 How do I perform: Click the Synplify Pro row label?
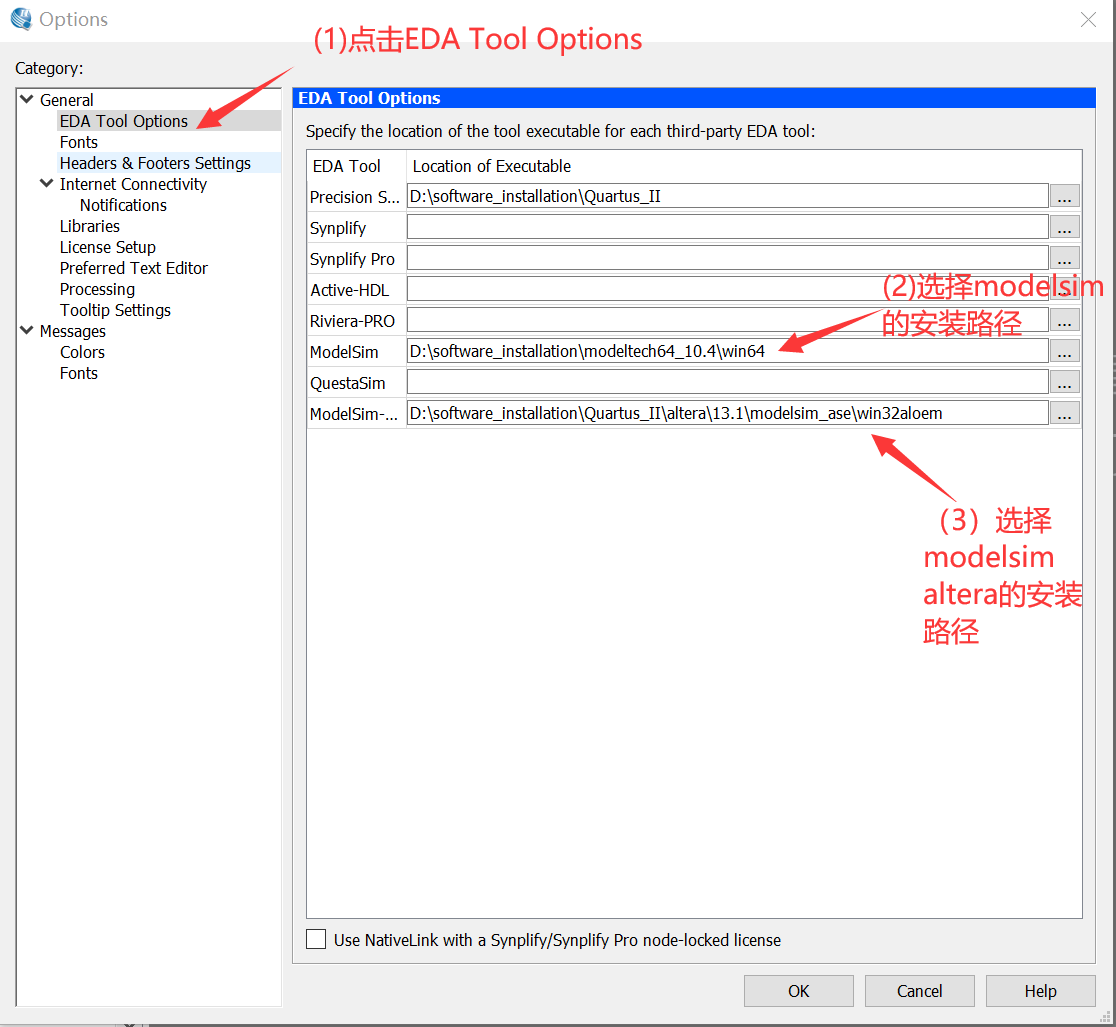[x=352, y=259]
